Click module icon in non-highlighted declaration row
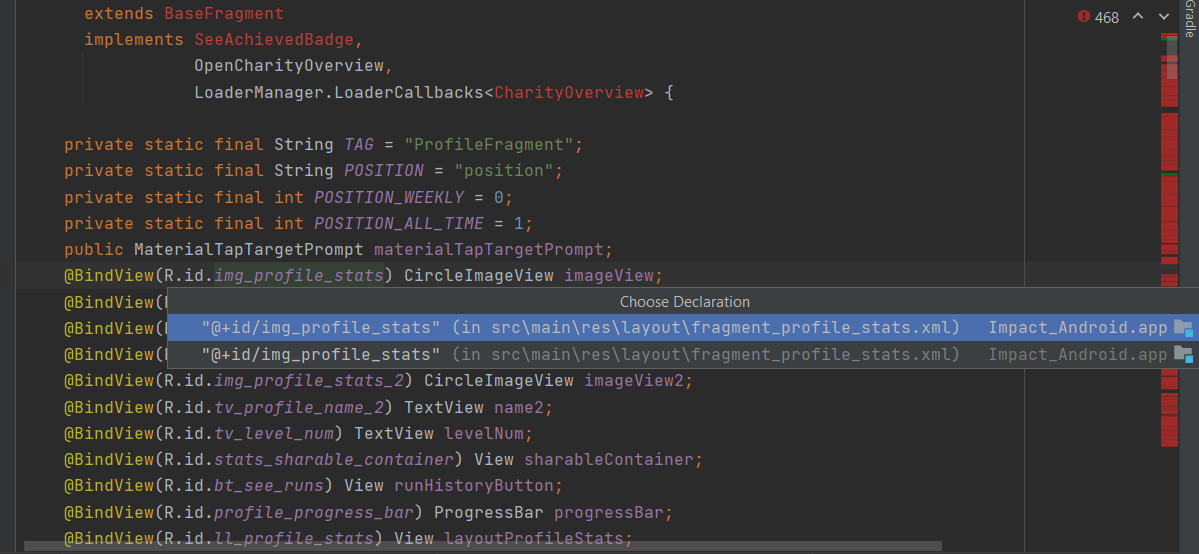Image resolution: width=1199 pixels, height=554 pixels. pyautogui.click(x=1183, y=354)
